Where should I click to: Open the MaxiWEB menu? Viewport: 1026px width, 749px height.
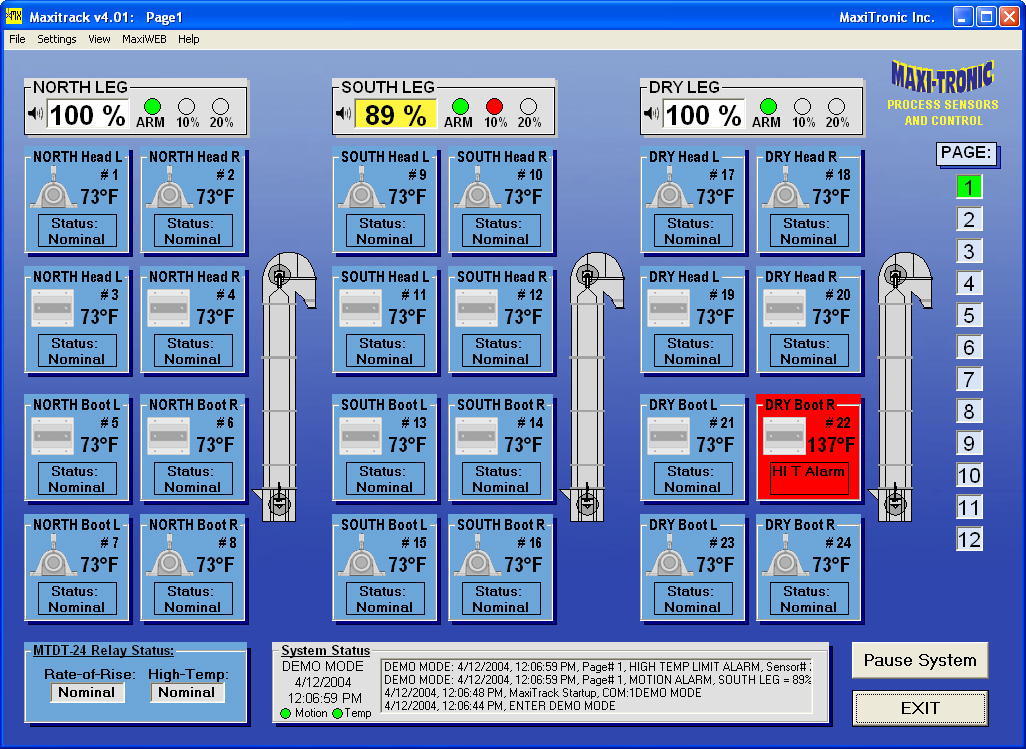pyautogui.click(x=144, y=39)
